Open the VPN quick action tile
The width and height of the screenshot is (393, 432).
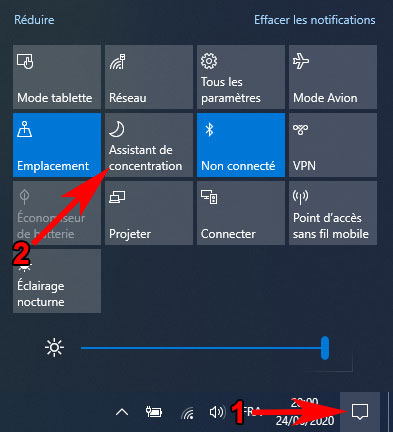pos(333,145)
